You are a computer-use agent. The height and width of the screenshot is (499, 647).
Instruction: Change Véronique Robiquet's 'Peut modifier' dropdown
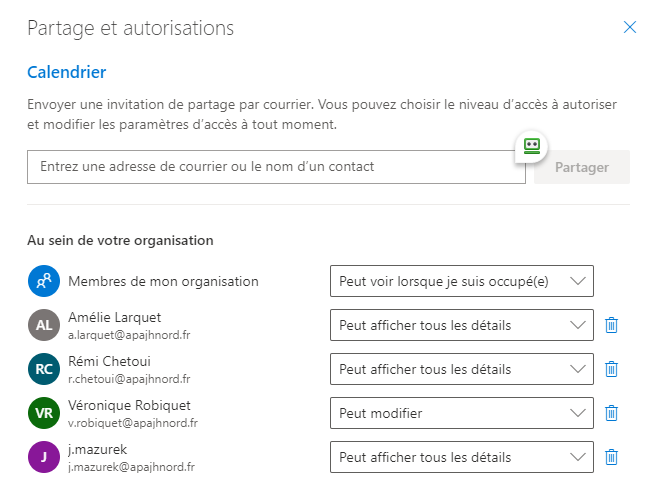coord(462,413)
